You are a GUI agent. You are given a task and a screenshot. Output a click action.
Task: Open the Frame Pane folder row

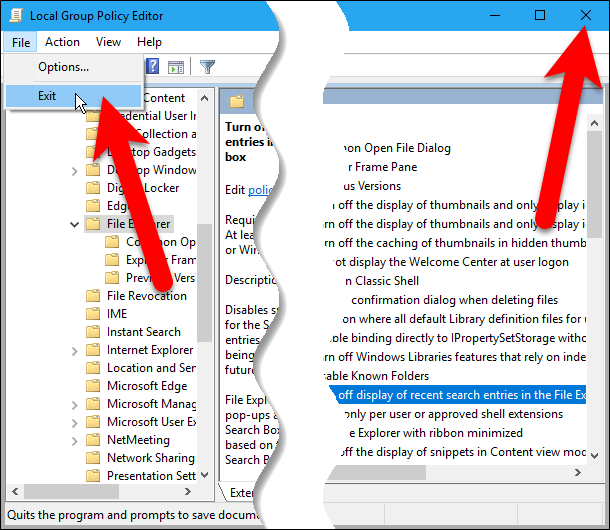pyautogui.click(x=382, y=167)
